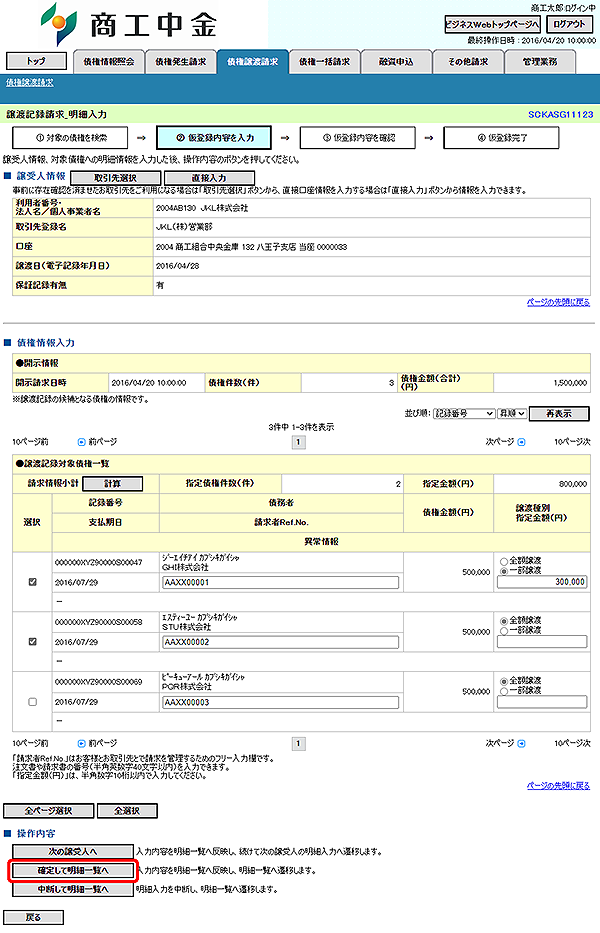This screenshot has width=600, height=933.
Task: Click the 全ページ選択 button
Action: coord(48,810)
